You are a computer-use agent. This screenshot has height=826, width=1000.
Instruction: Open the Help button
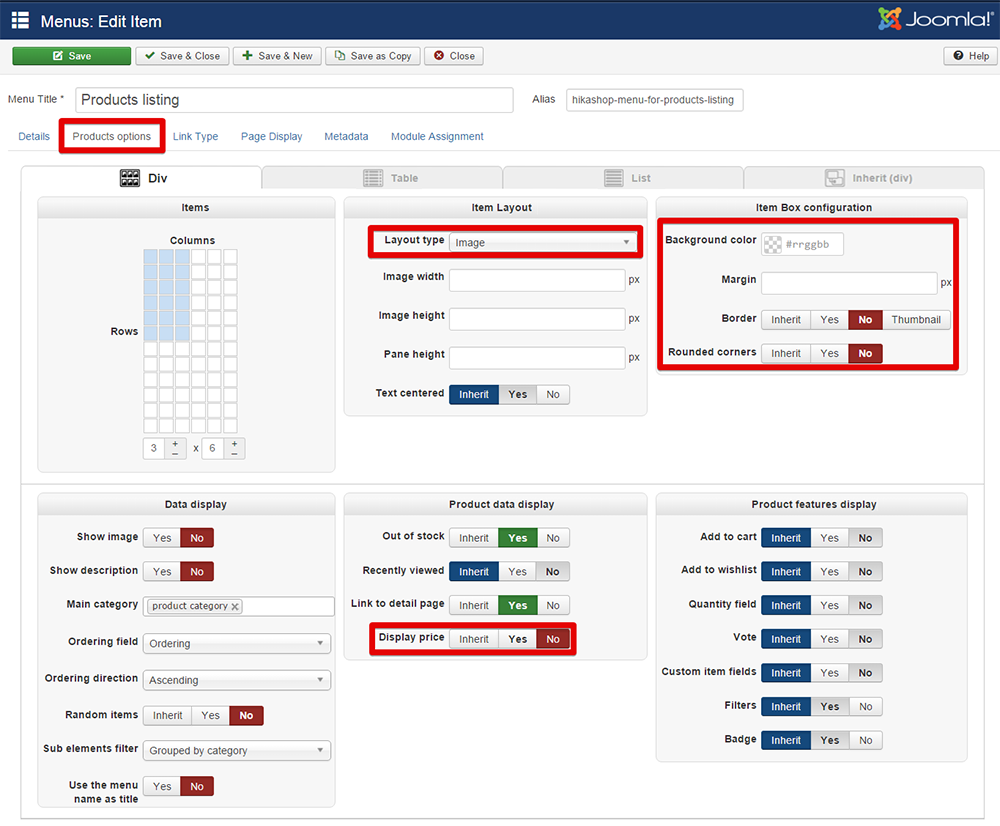971,56
